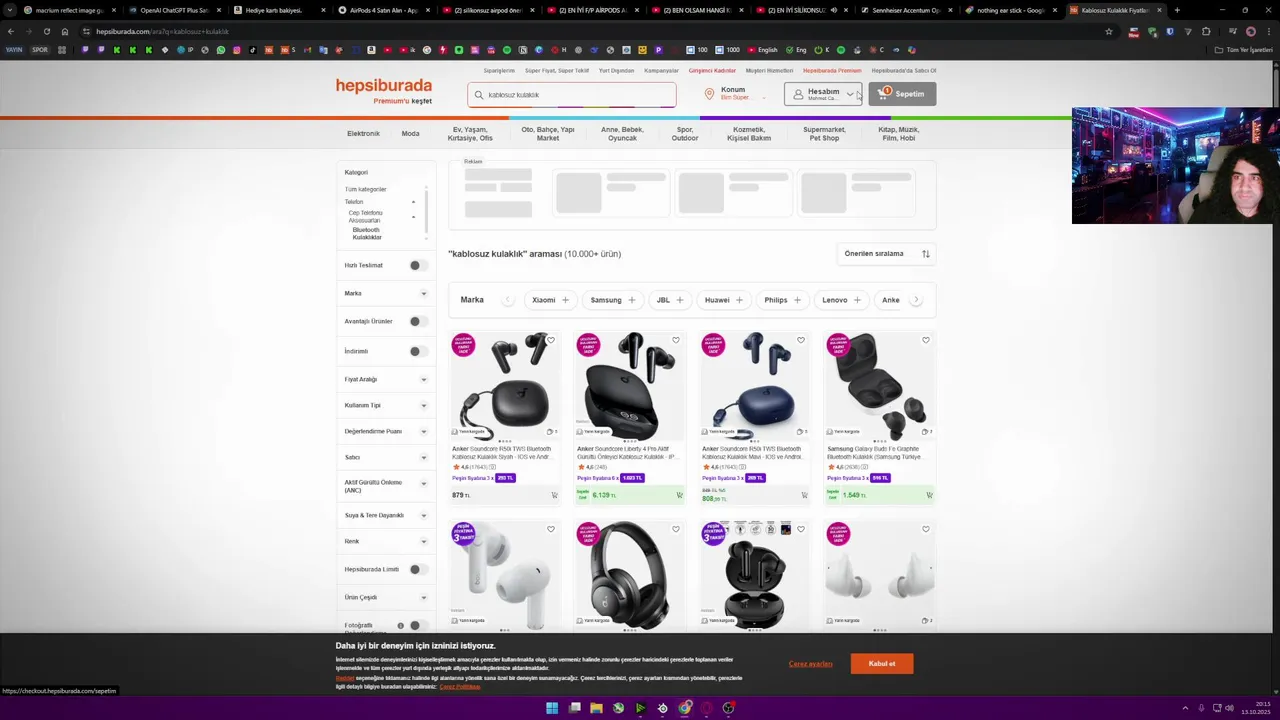
Task: Open the Önerilen sıralama sort dropdown
Action: point(886,254)
